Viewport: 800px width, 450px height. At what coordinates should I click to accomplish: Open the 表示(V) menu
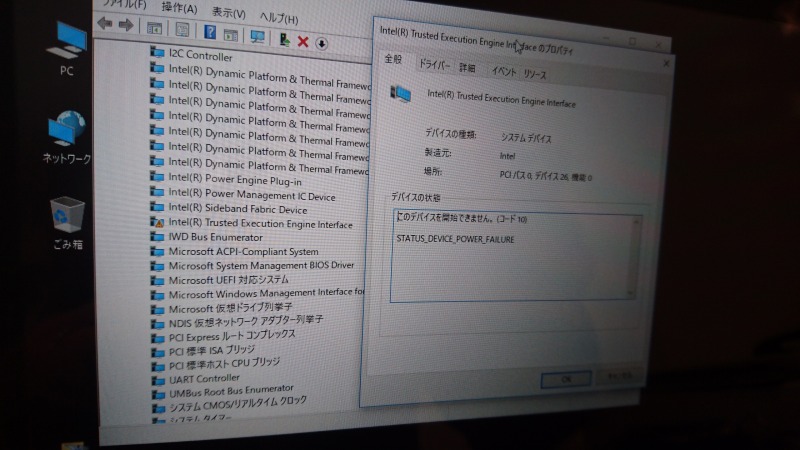[229, 13]
